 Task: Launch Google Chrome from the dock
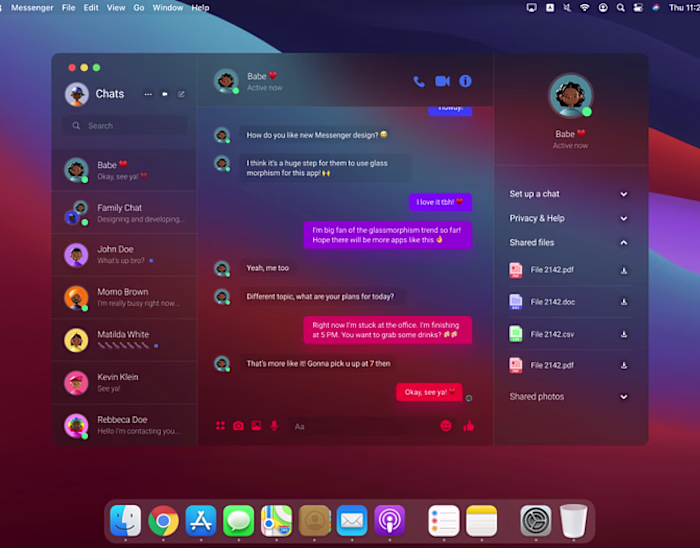(x=163, y=520)
